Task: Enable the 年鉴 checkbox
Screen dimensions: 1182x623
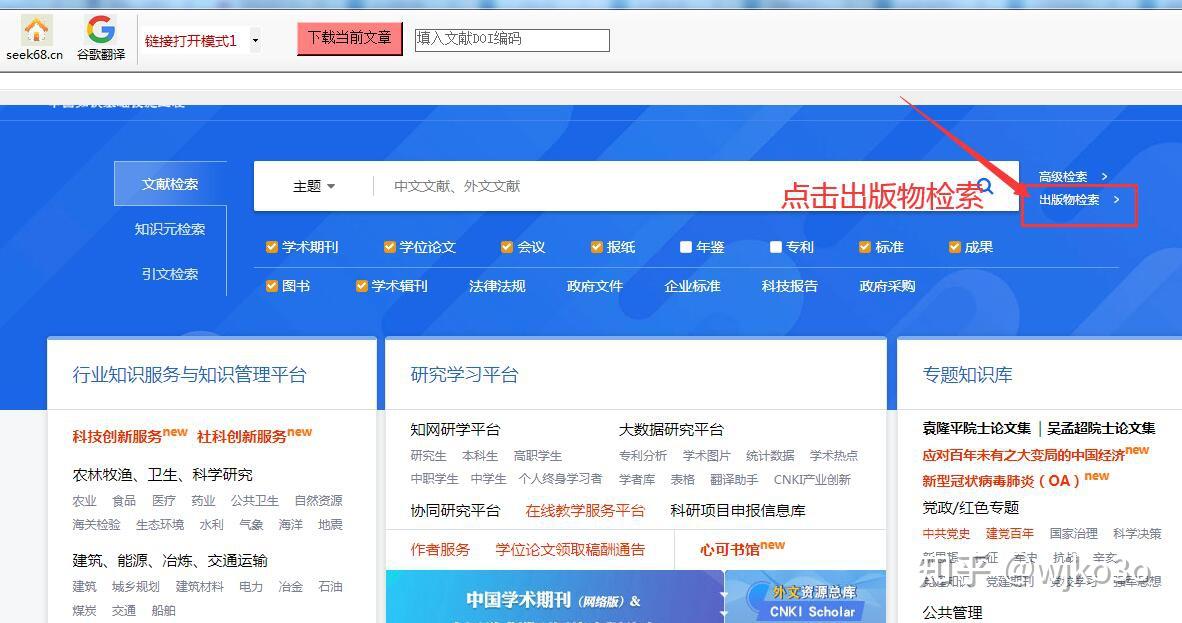Action: [x=685, y=247]
